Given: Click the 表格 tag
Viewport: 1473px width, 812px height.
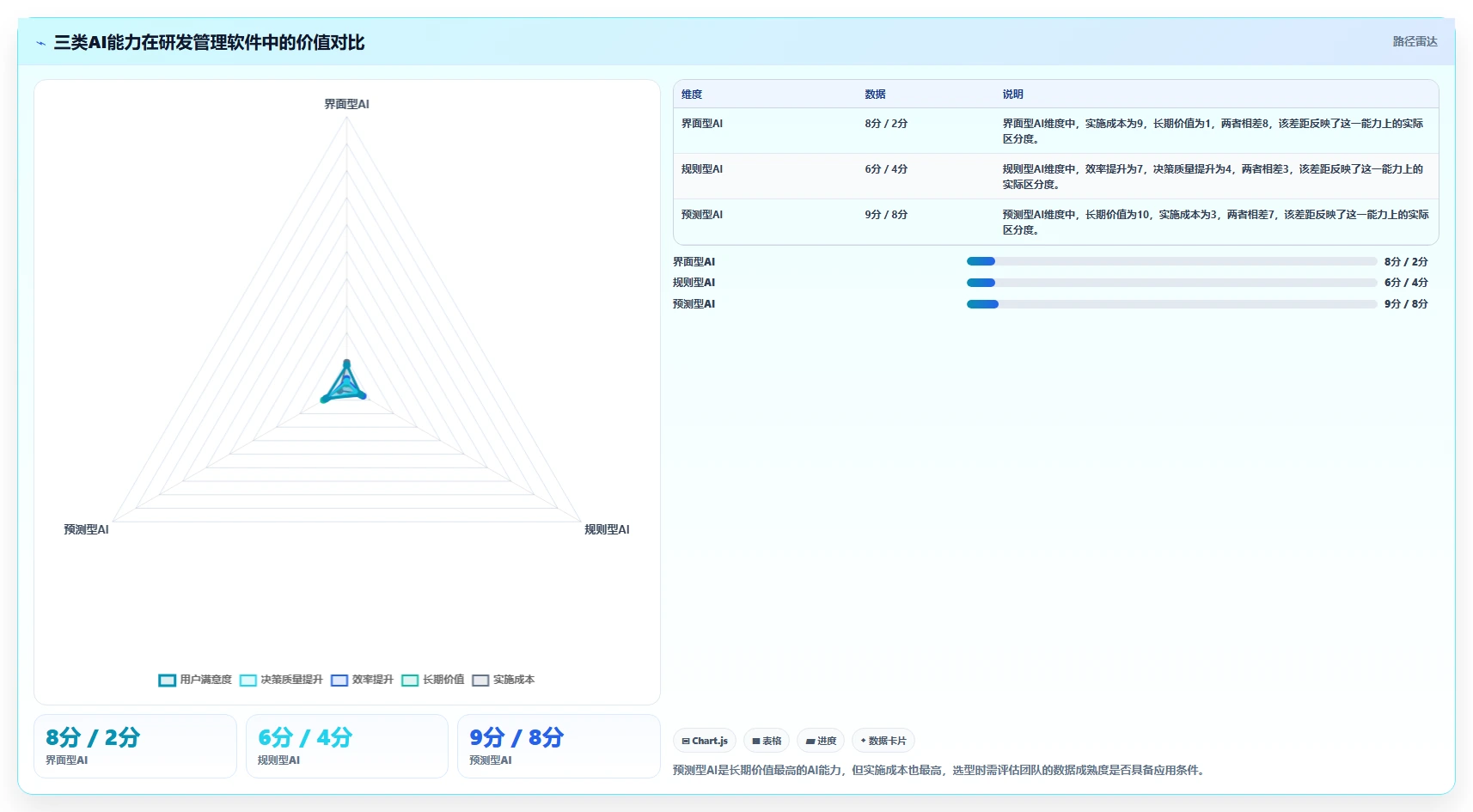Looking at the screenshot, I should click(x=767, y=741).
